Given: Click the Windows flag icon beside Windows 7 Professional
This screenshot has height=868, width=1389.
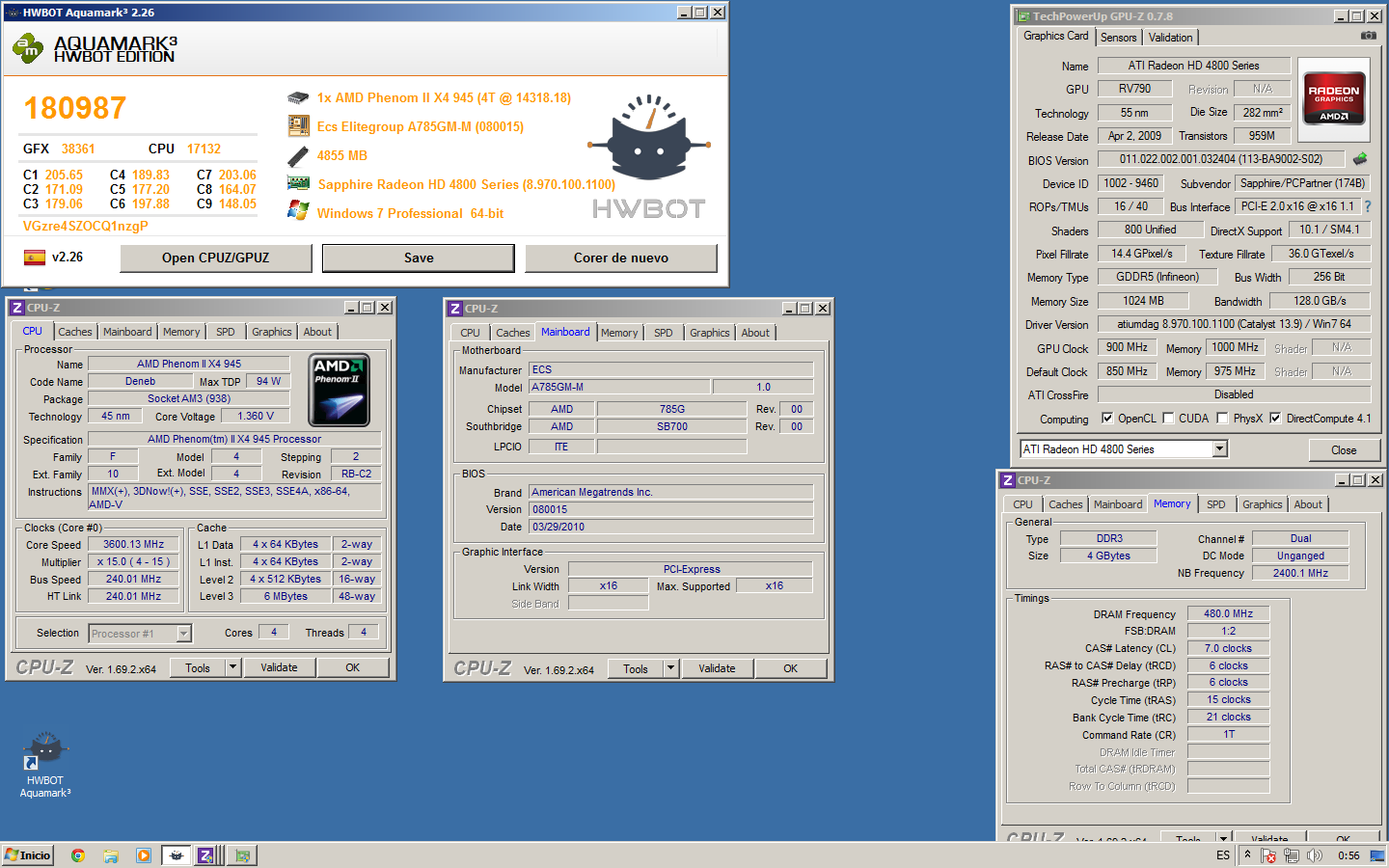Looking at the screenshot, I should 298,211.
